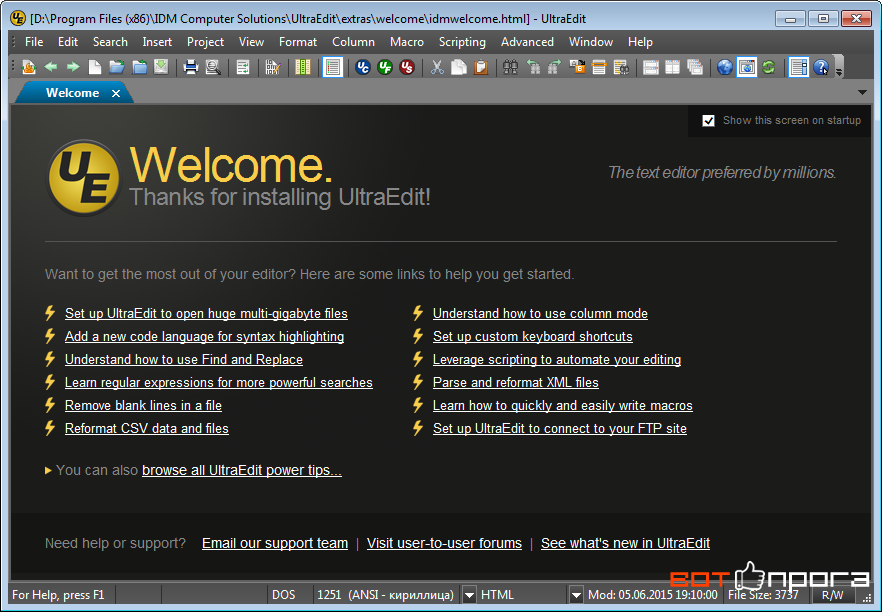
Task: Click Email our support team link
Action: click(274, 543)
